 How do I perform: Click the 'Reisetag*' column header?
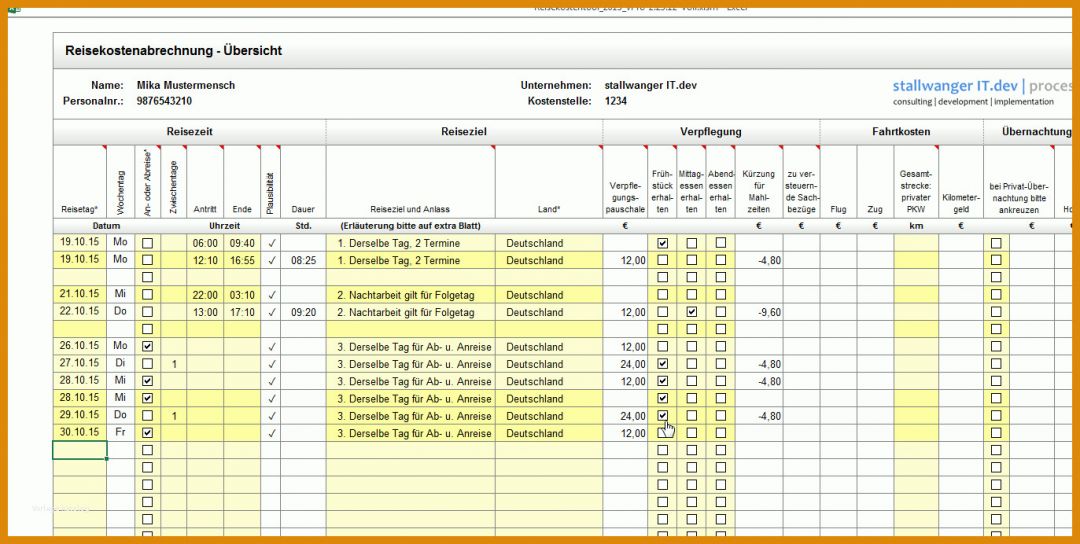pos(80,182)
